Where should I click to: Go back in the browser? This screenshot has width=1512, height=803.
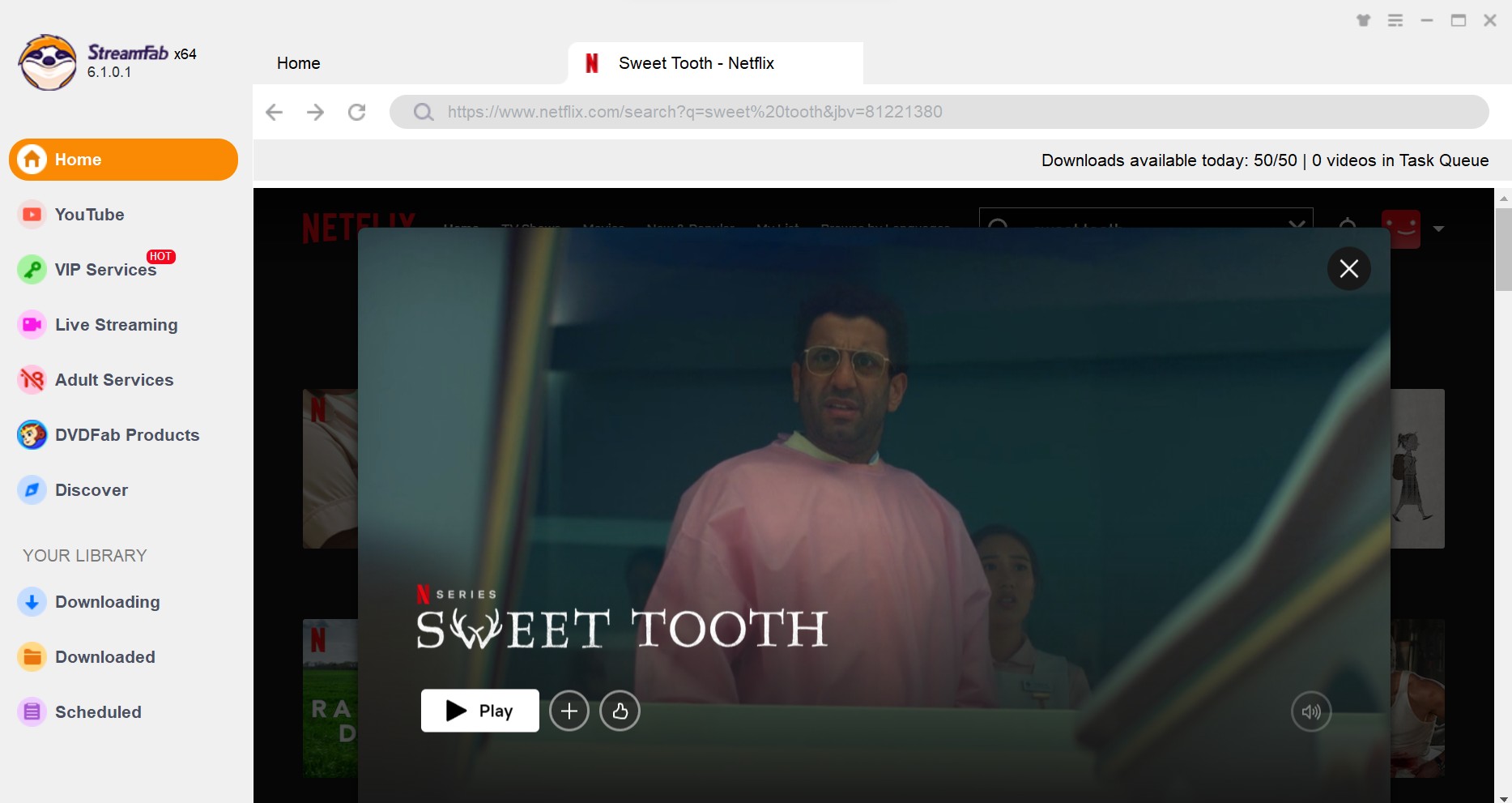275,112
